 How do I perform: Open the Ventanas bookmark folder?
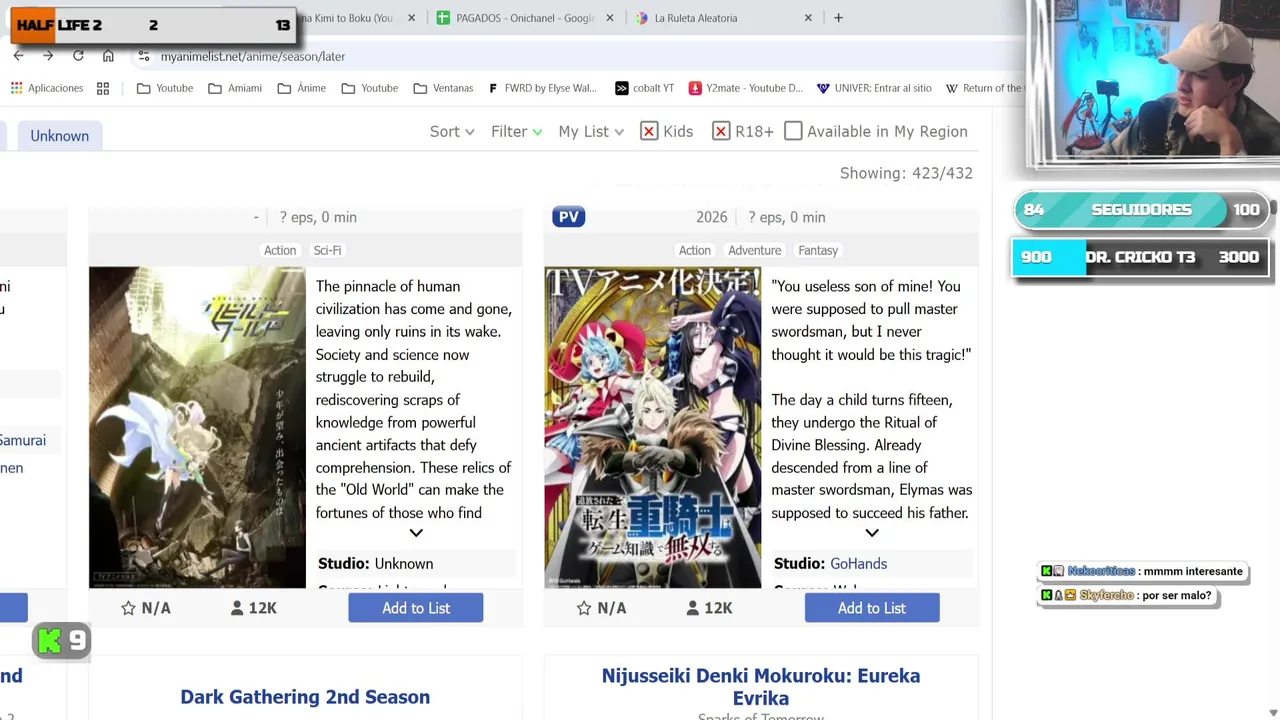point(443,88)
